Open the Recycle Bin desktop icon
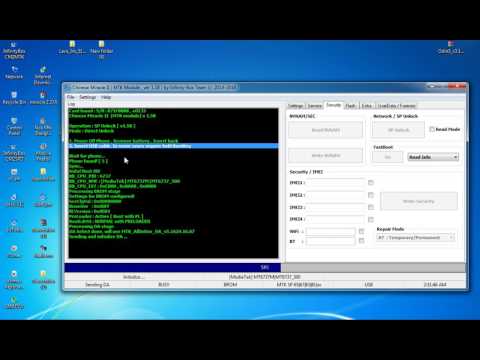 pyautogui.click(x=14, y=98)
